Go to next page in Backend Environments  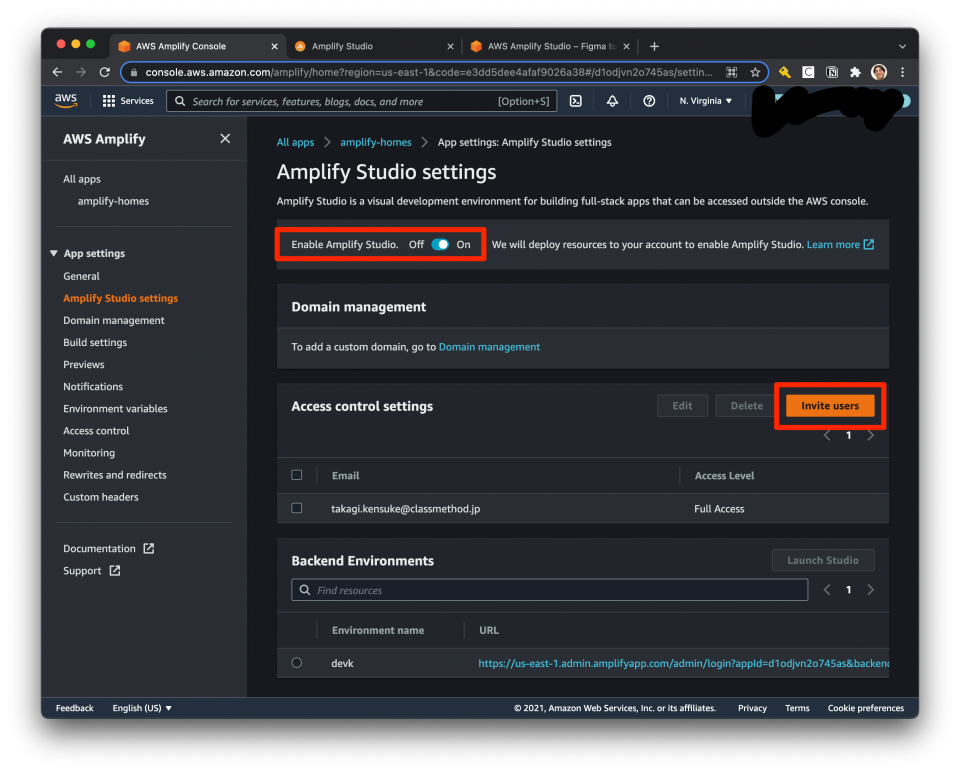click(871, 590)
